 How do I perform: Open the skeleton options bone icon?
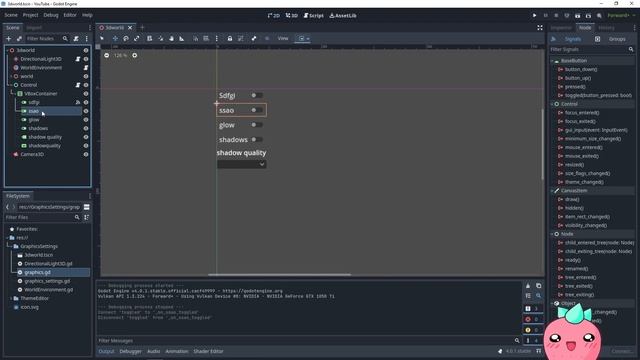click(254, 38)
